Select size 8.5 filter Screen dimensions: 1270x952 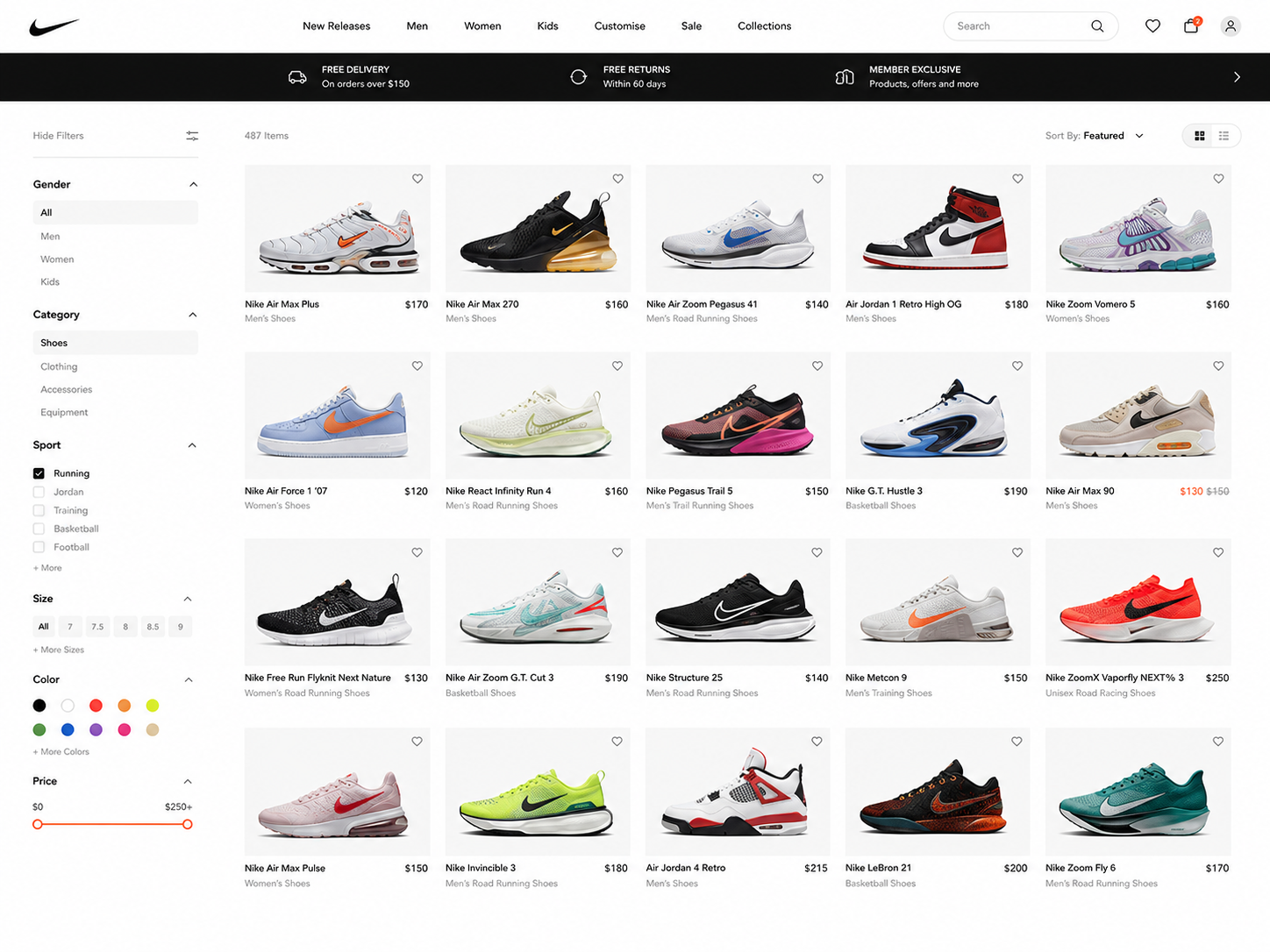point(153,627)
